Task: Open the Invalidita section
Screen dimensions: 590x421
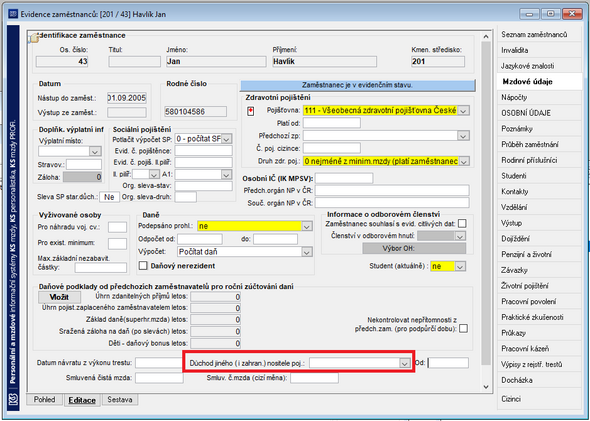Action: click(x=539, y=50)
